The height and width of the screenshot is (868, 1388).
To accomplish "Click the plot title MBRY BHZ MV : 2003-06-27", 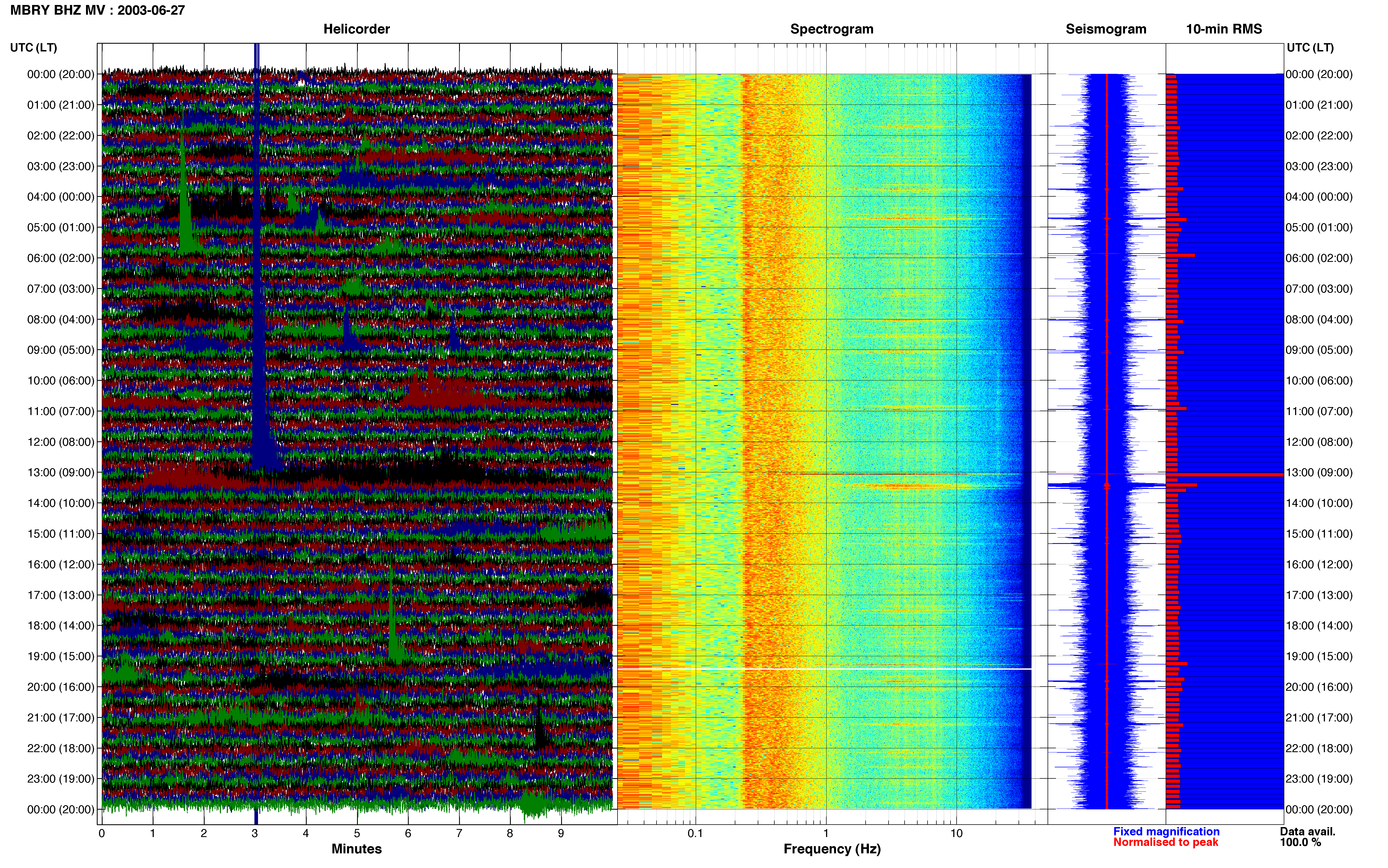I will 98,10.
